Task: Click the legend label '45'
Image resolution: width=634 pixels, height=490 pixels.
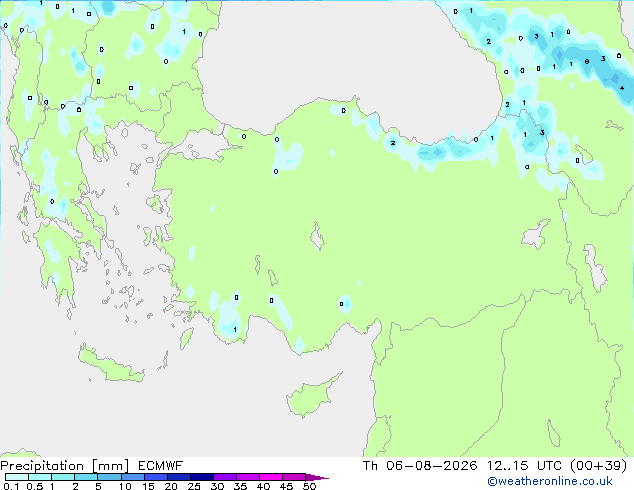Action: click(x=286, y=486)
